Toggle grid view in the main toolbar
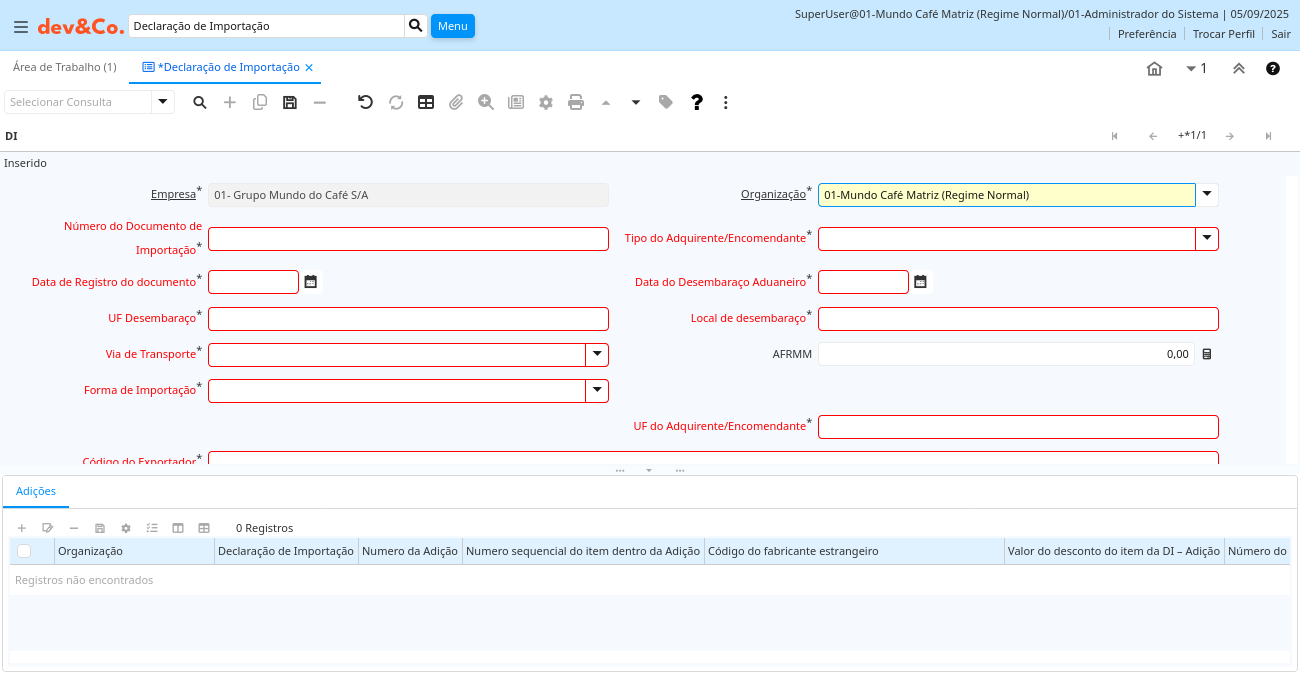Screen dimensions: 1300x674 tap(426, 102)
